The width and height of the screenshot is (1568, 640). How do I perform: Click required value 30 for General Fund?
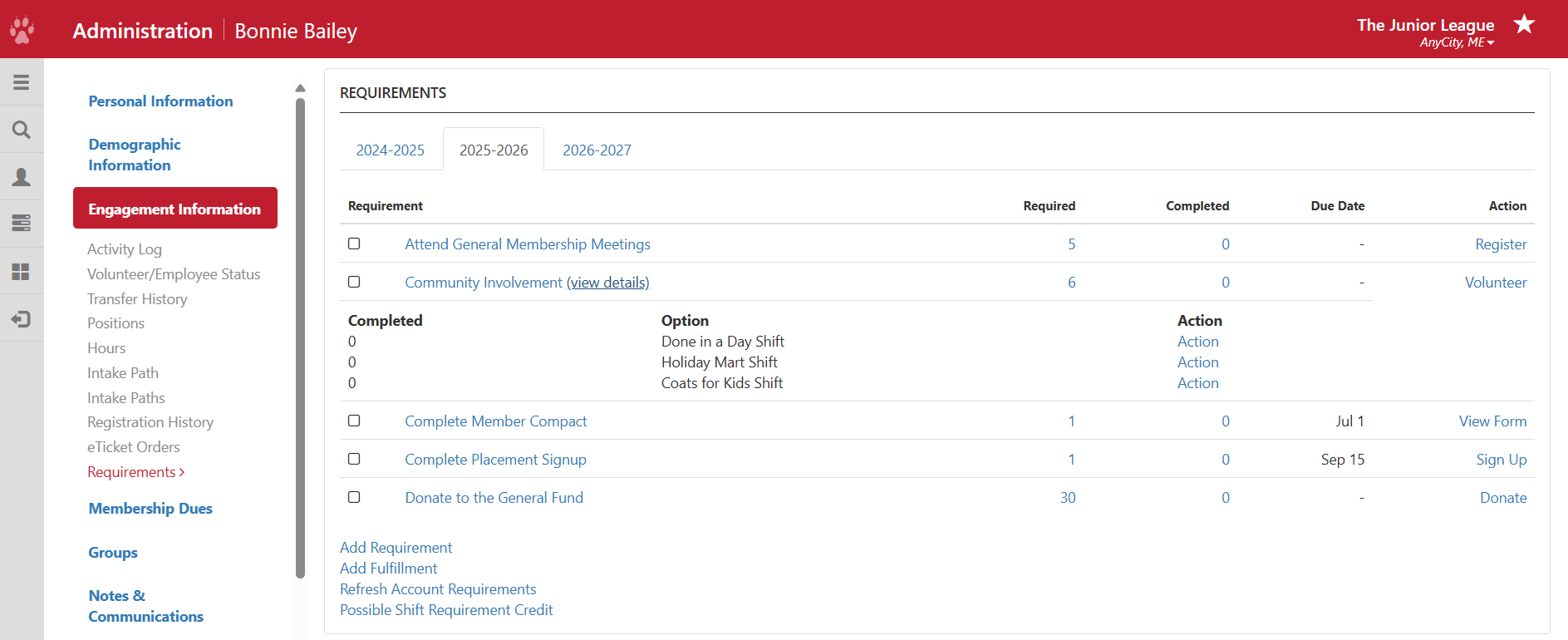click(1068, 498)
